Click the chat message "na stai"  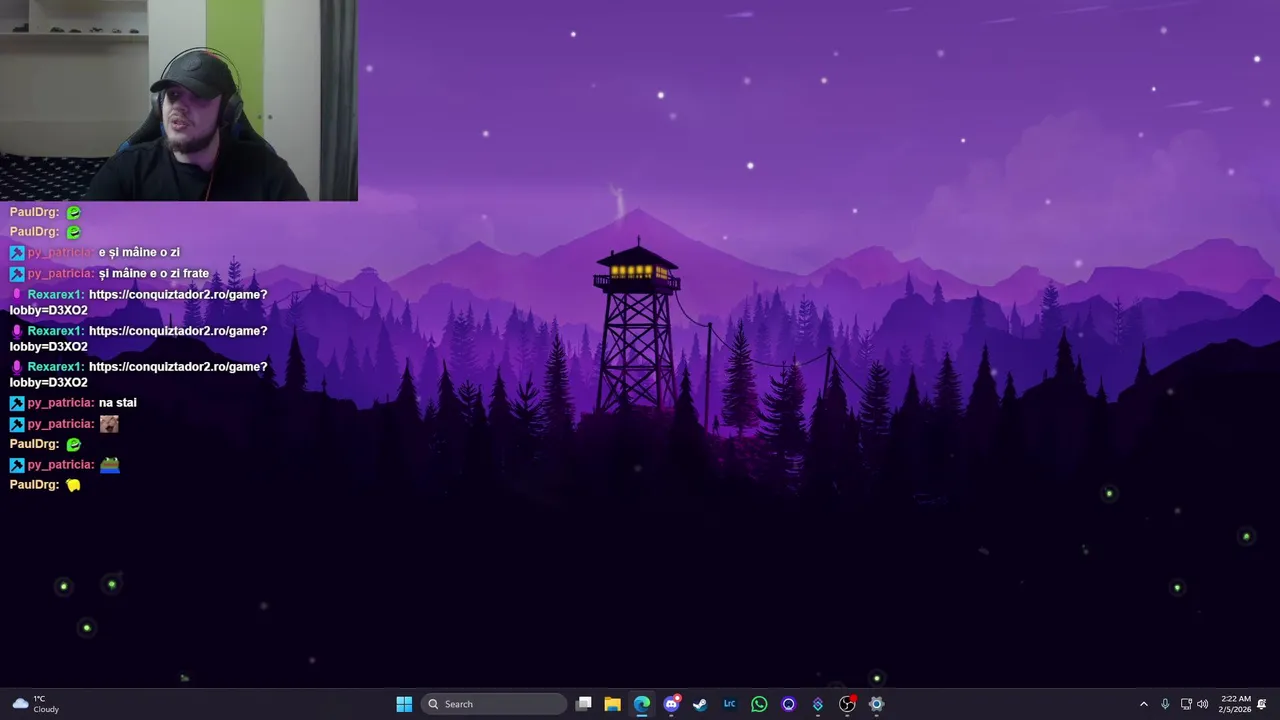click(117, 403)
